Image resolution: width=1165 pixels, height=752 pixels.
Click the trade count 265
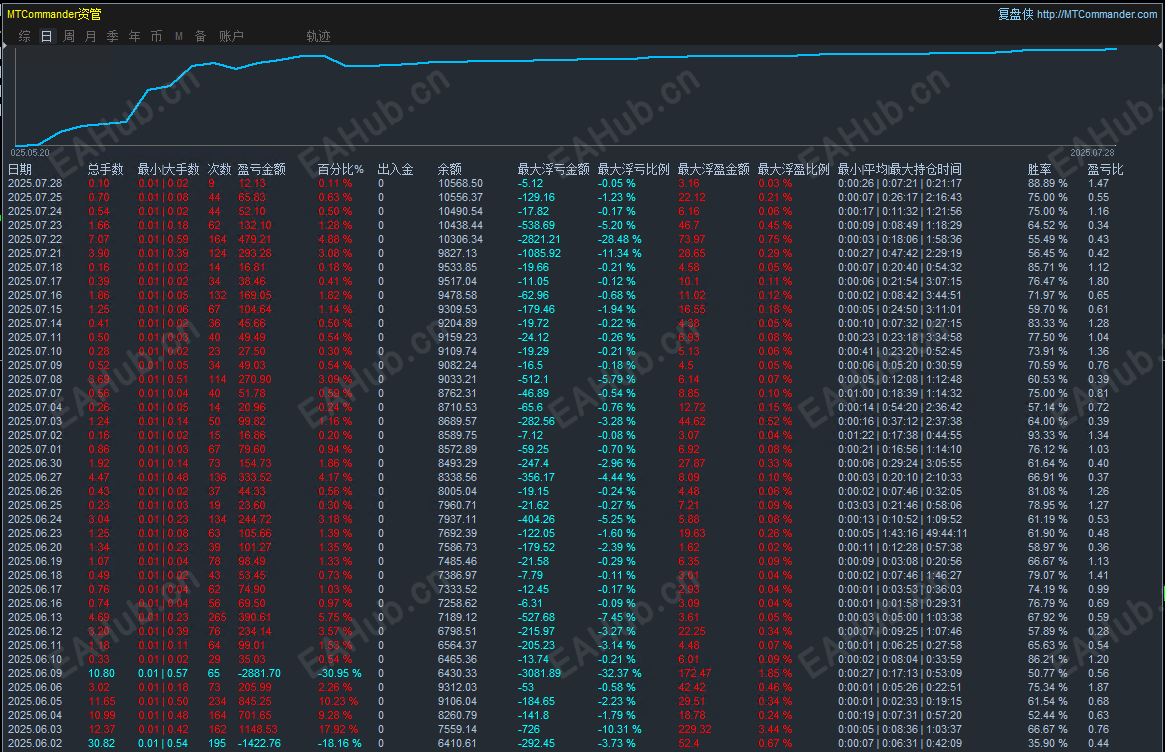click(x=218, y=618)
